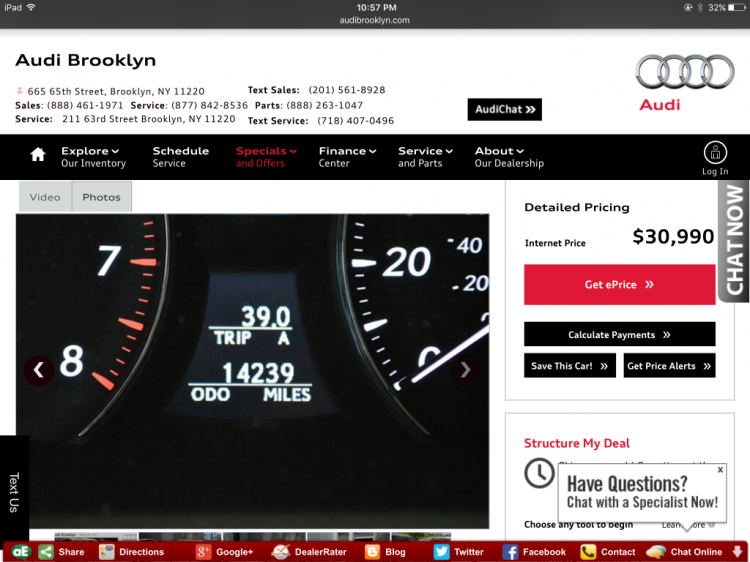750x562 pixels.
Task: Click the Have Questions chat bubble
Action: (642, 493)
